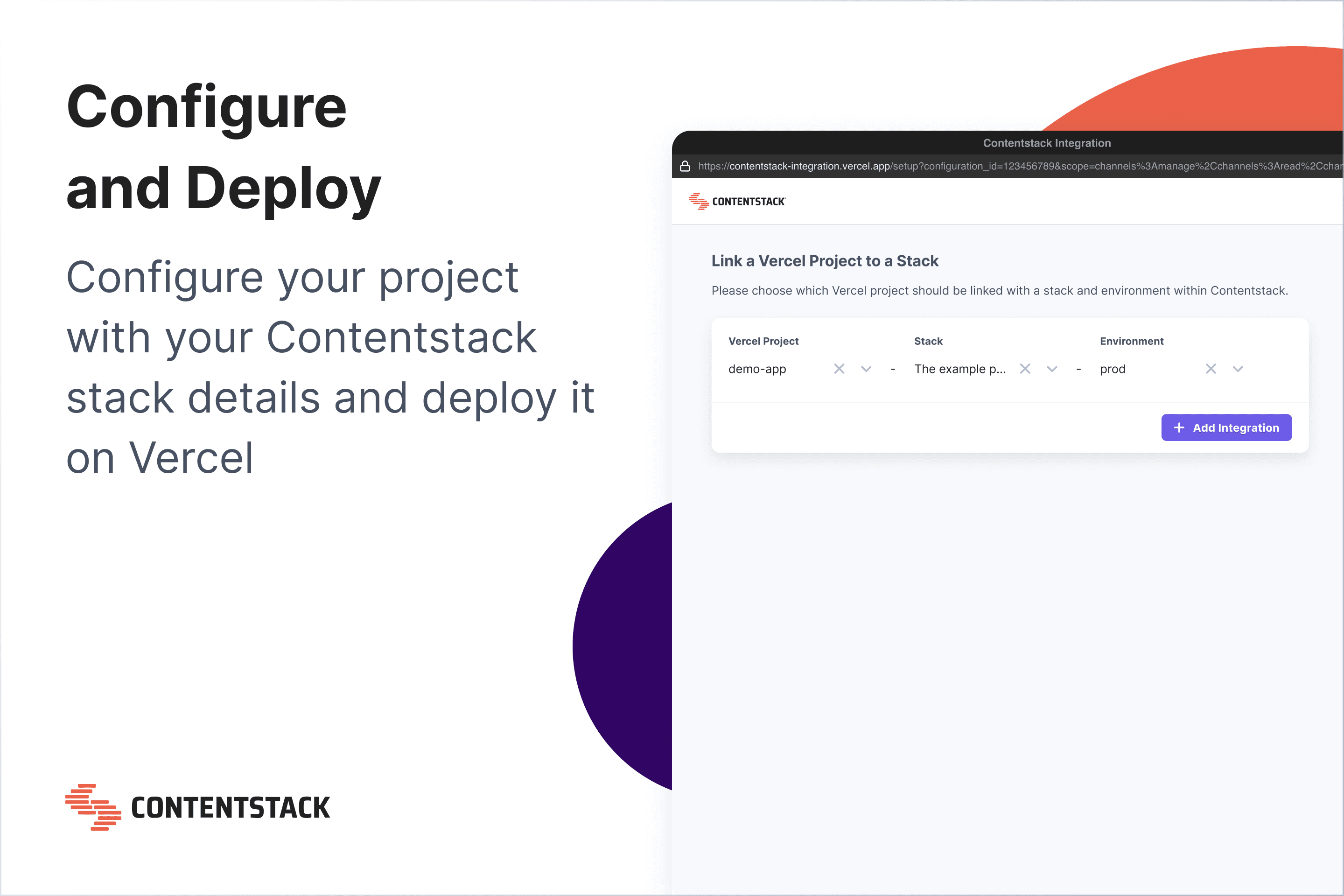Click the Contentstack logo in app header
The image size is (1344, 896).
coord(737,201)
